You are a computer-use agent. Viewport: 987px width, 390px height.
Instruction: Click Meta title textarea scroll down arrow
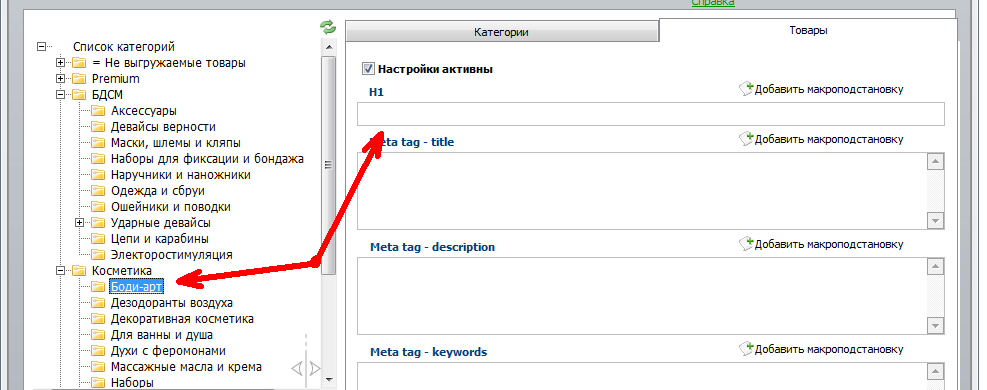(935, 221)
